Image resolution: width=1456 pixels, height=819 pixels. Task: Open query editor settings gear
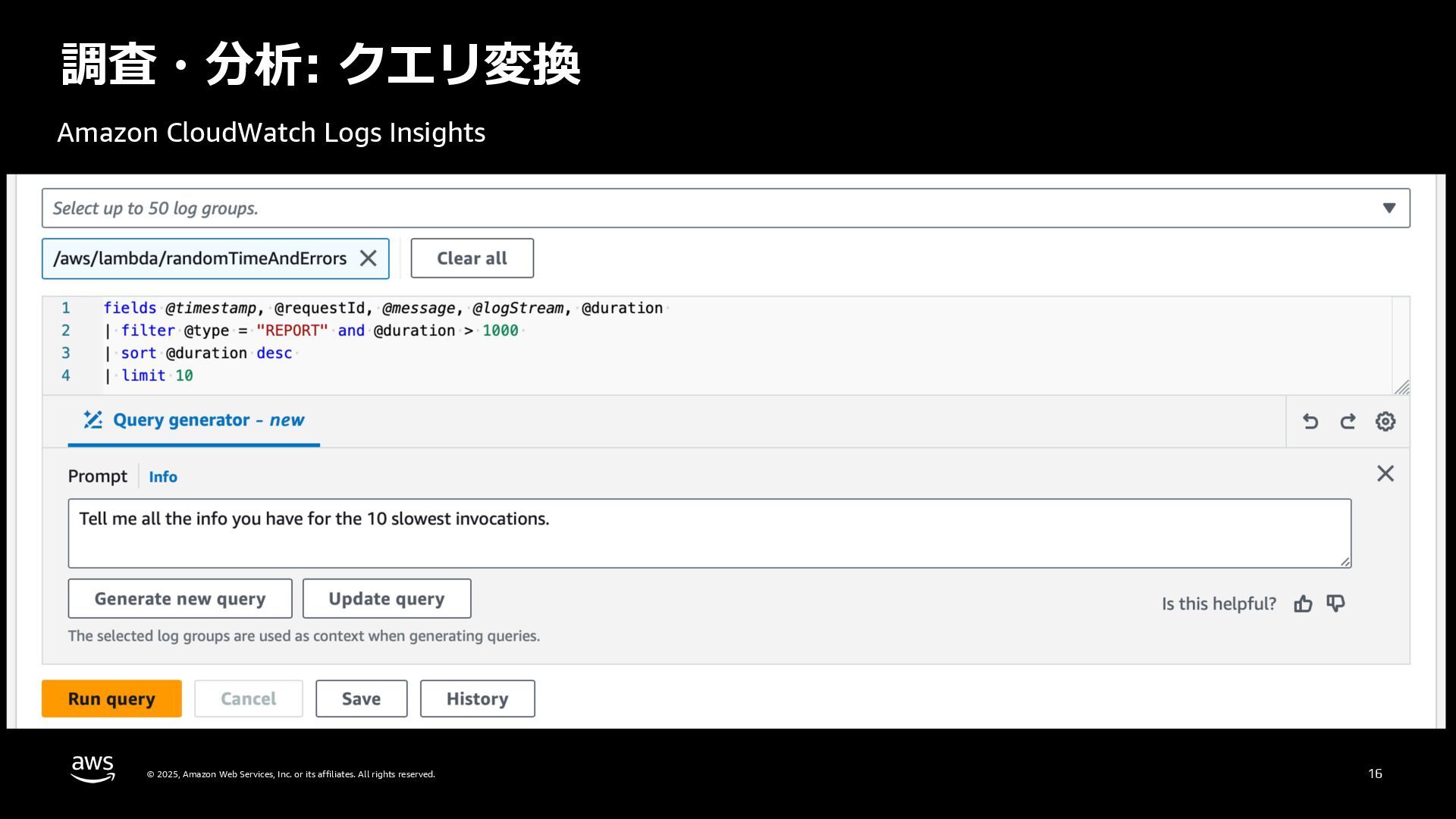click(x=1385, y=422)
